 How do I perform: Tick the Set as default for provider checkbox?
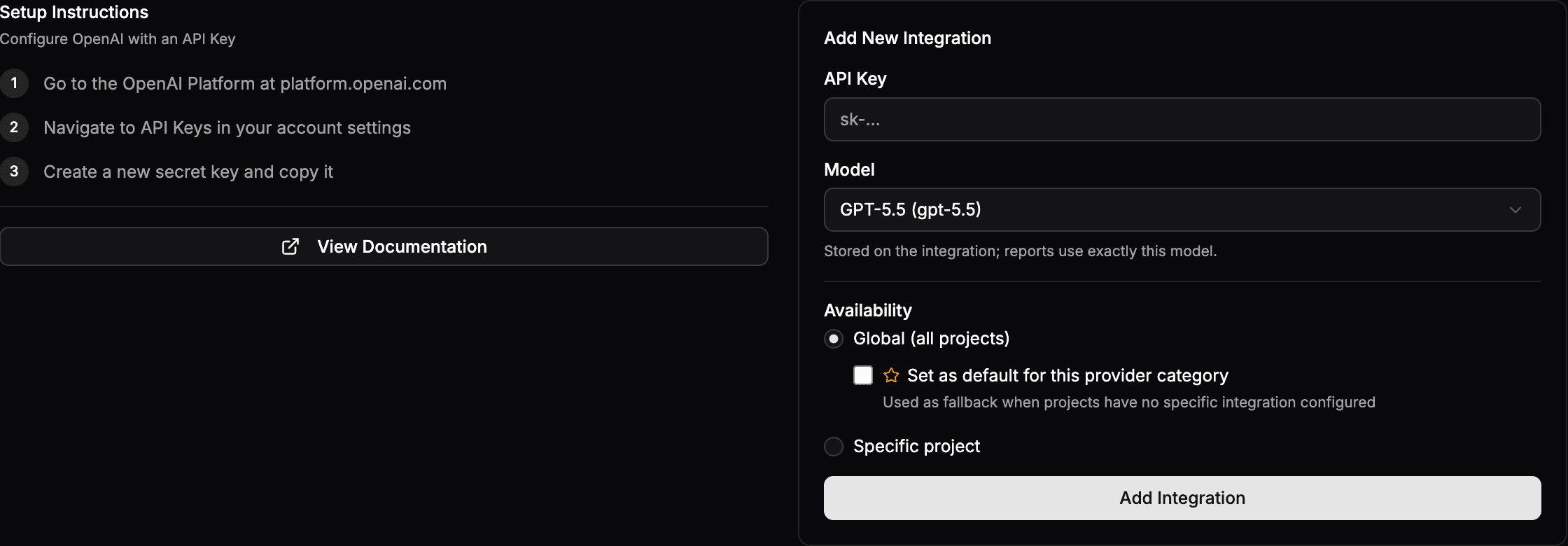pyautogui.click(x=863, y=375)
